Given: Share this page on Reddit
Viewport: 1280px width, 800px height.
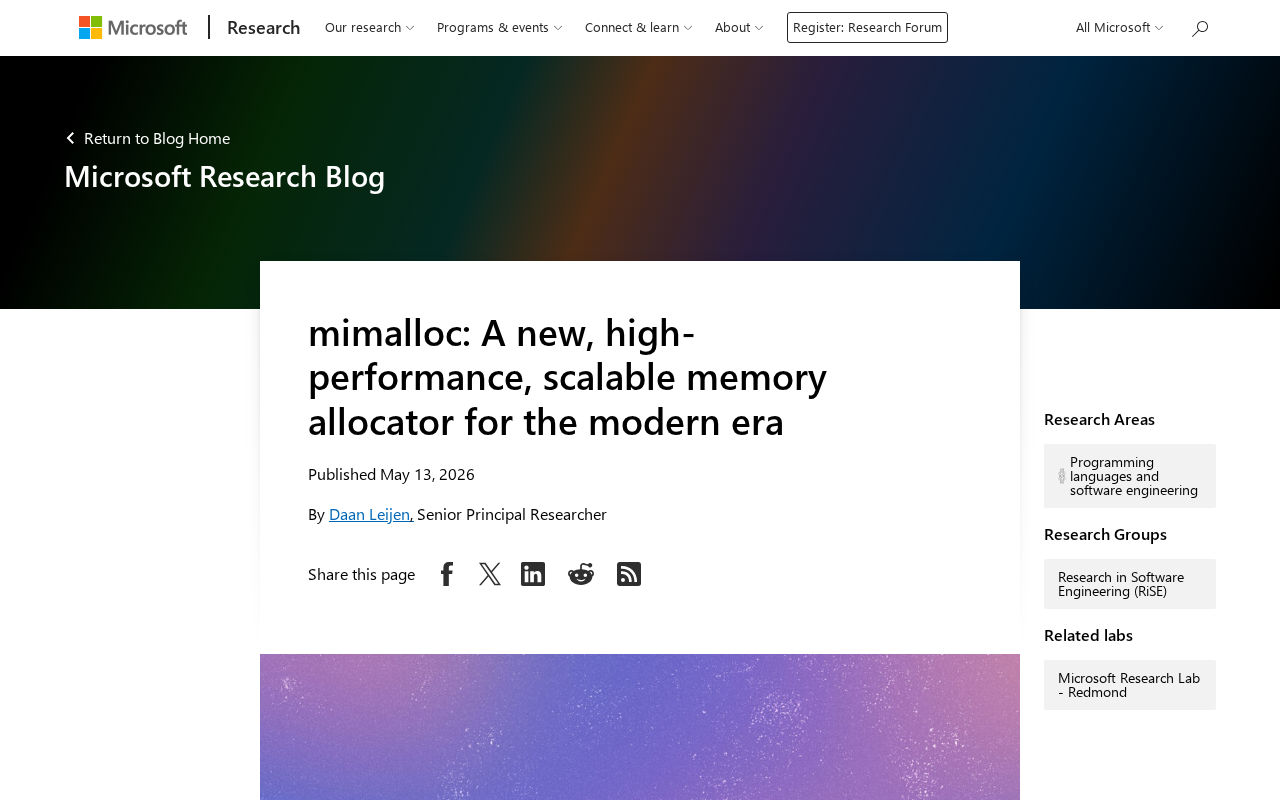Looking at the screenshot, I should 581,574.
